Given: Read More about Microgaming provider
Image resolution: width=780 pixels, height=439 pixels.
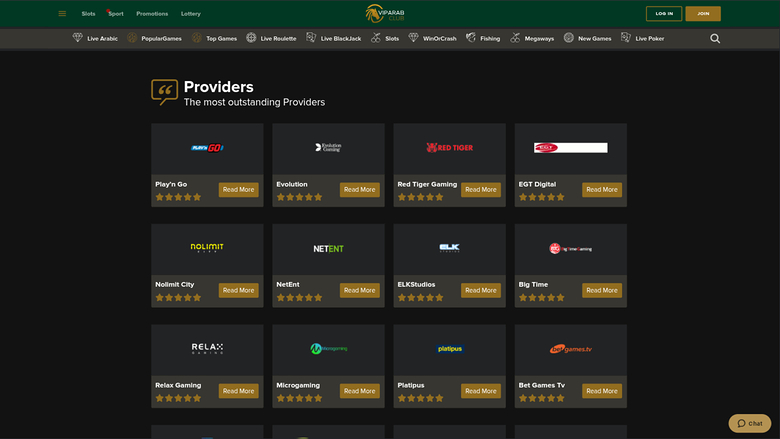Looking at the screenshot, I should click(x=360, y=391).
